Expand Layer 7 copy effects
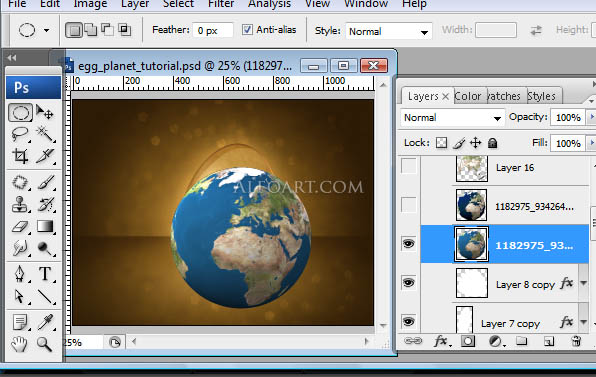This screenshot has width=596, height=377. pos(583,322)
